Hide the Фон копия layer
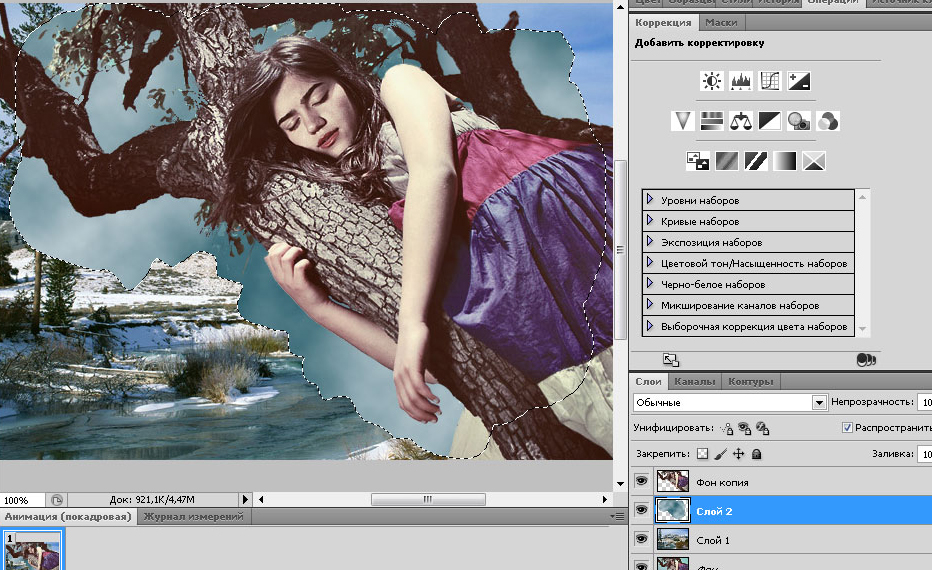 (641, 481)
